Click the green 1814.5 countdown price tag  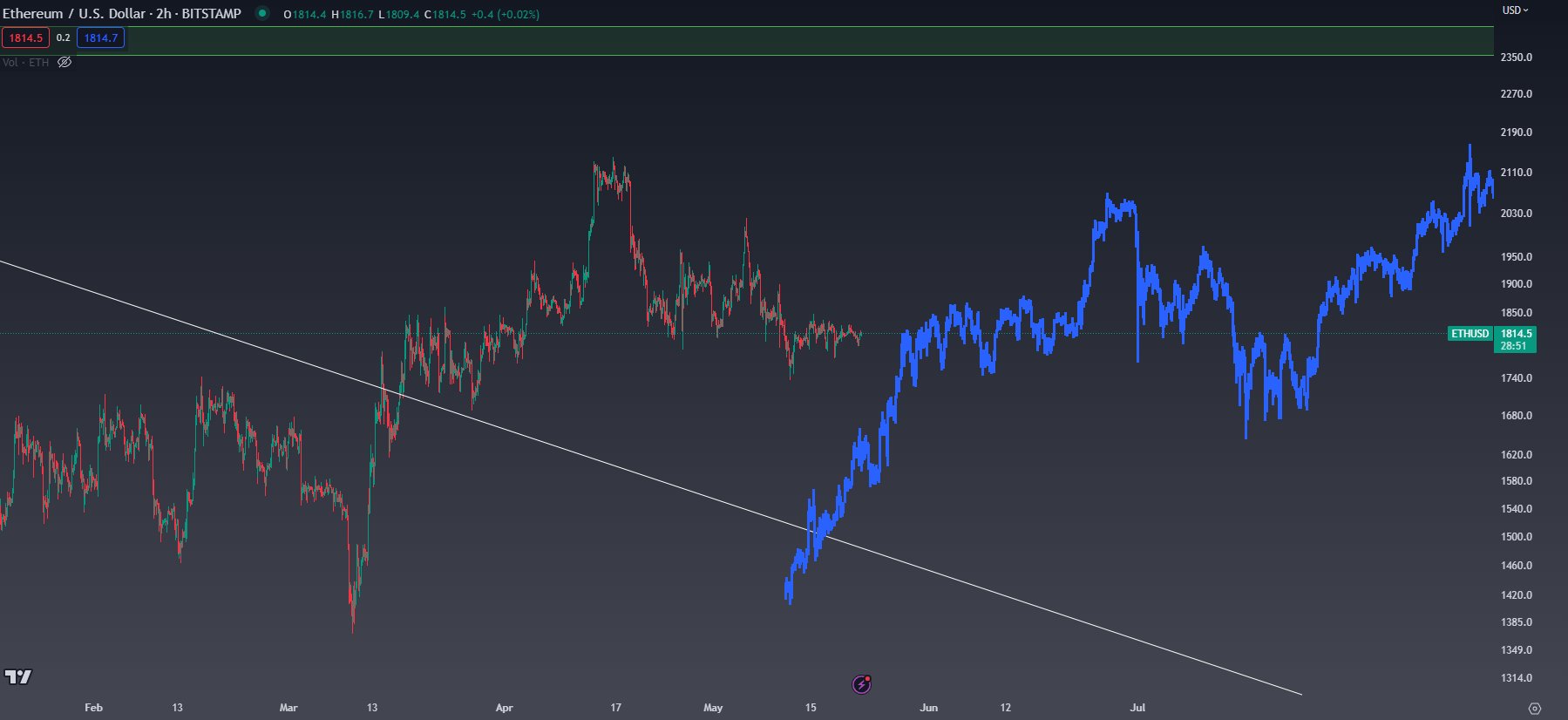[x=1516, y=339]
